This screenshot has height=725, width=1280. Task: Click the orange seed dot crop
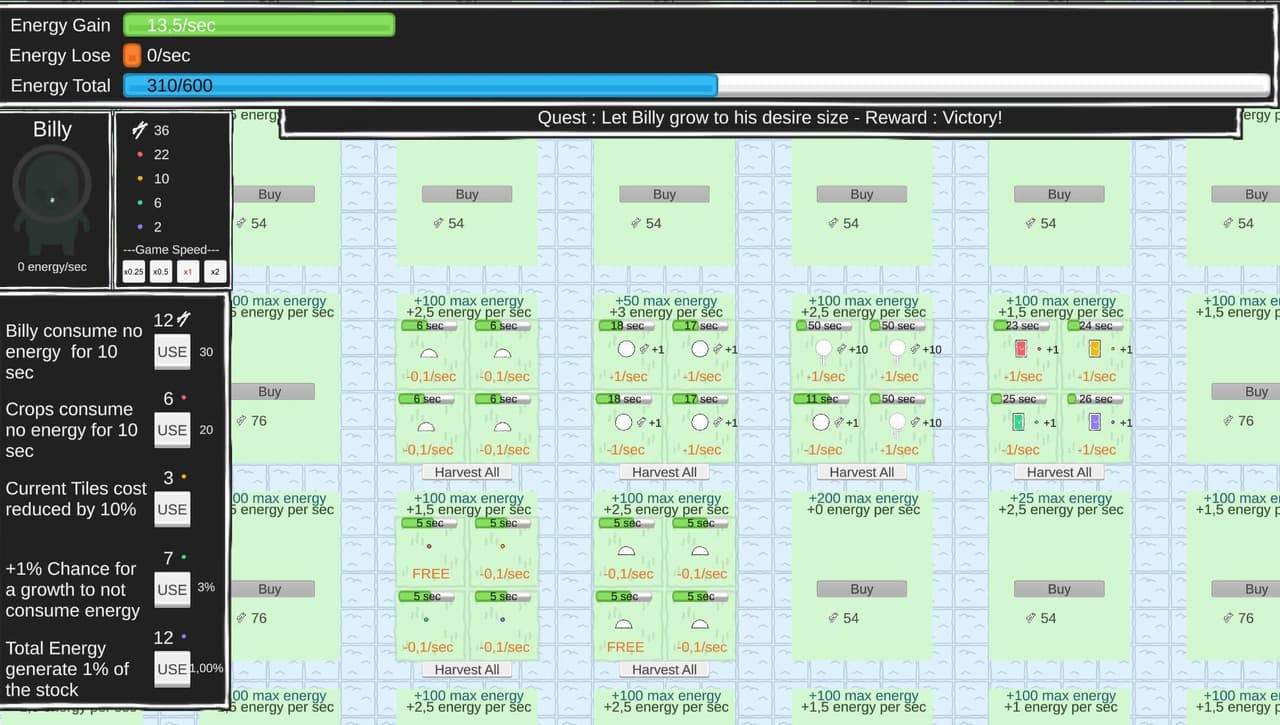coord(502,546)
